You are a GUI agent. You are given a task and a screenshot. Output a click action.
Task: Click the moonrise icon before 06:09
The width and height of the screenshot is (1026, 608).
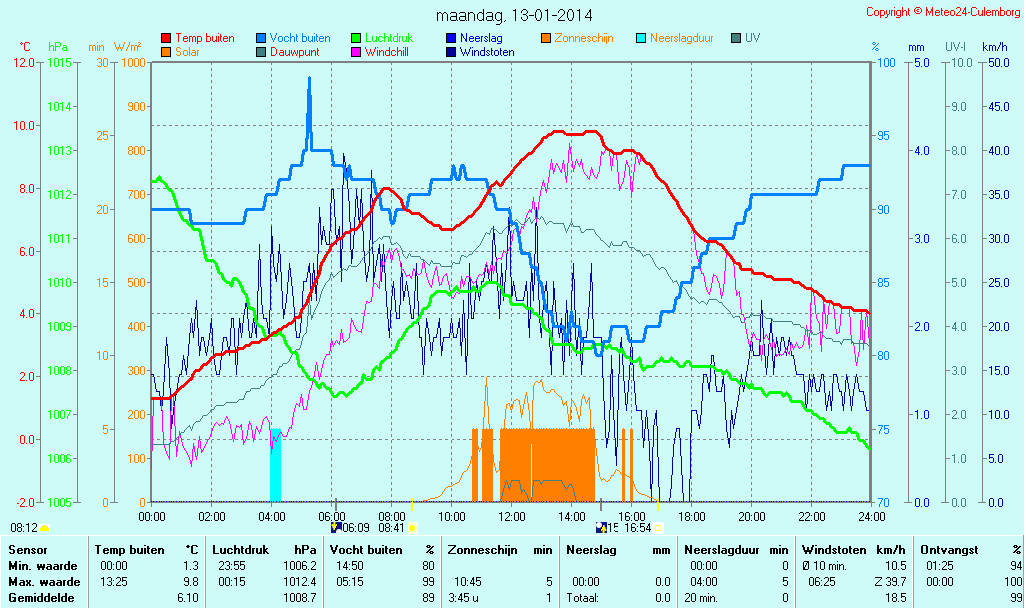[335, 527]
